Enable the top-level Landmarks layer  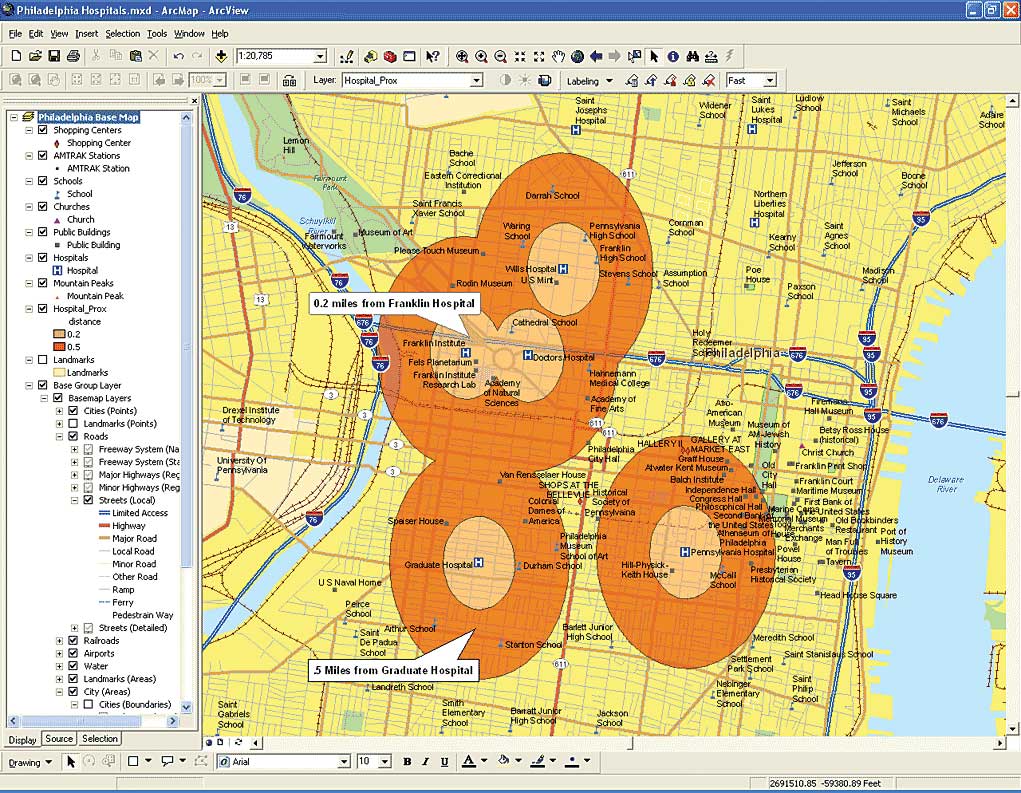click(43, 360)
